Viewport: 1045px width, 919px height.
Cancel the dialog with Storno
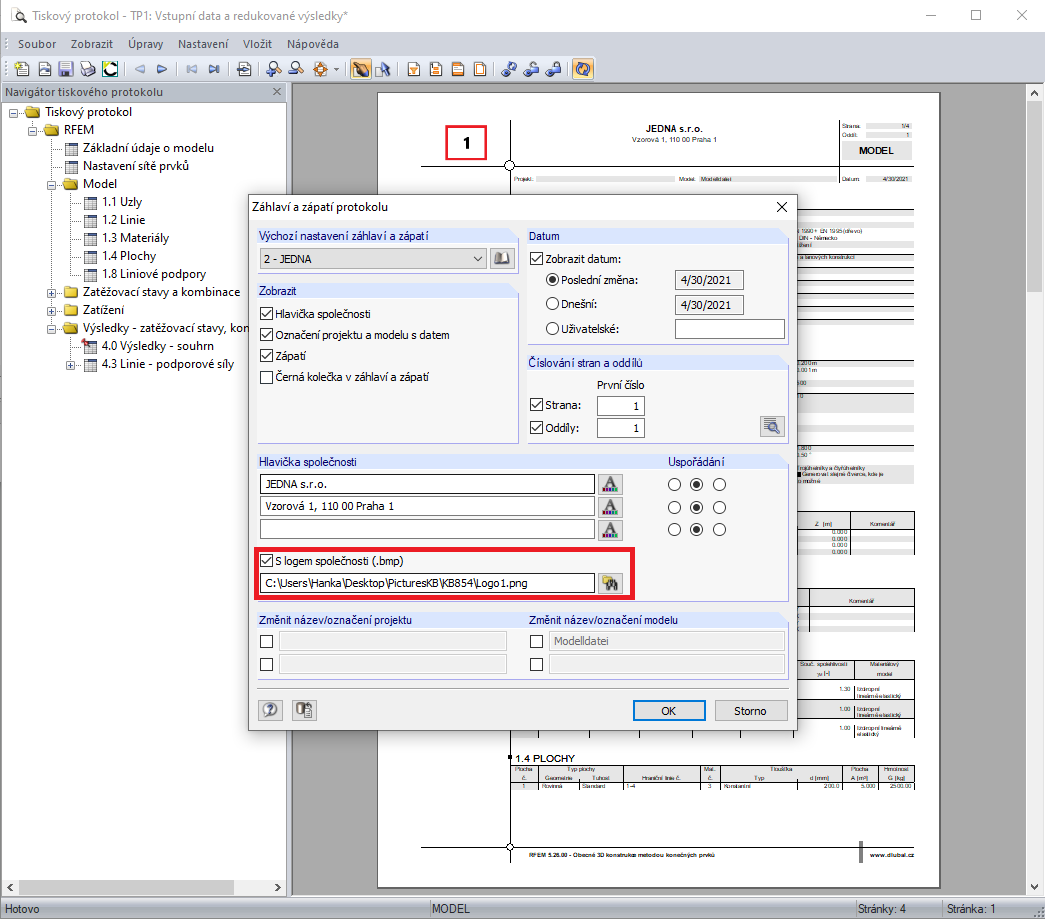(x=750, y=710)
